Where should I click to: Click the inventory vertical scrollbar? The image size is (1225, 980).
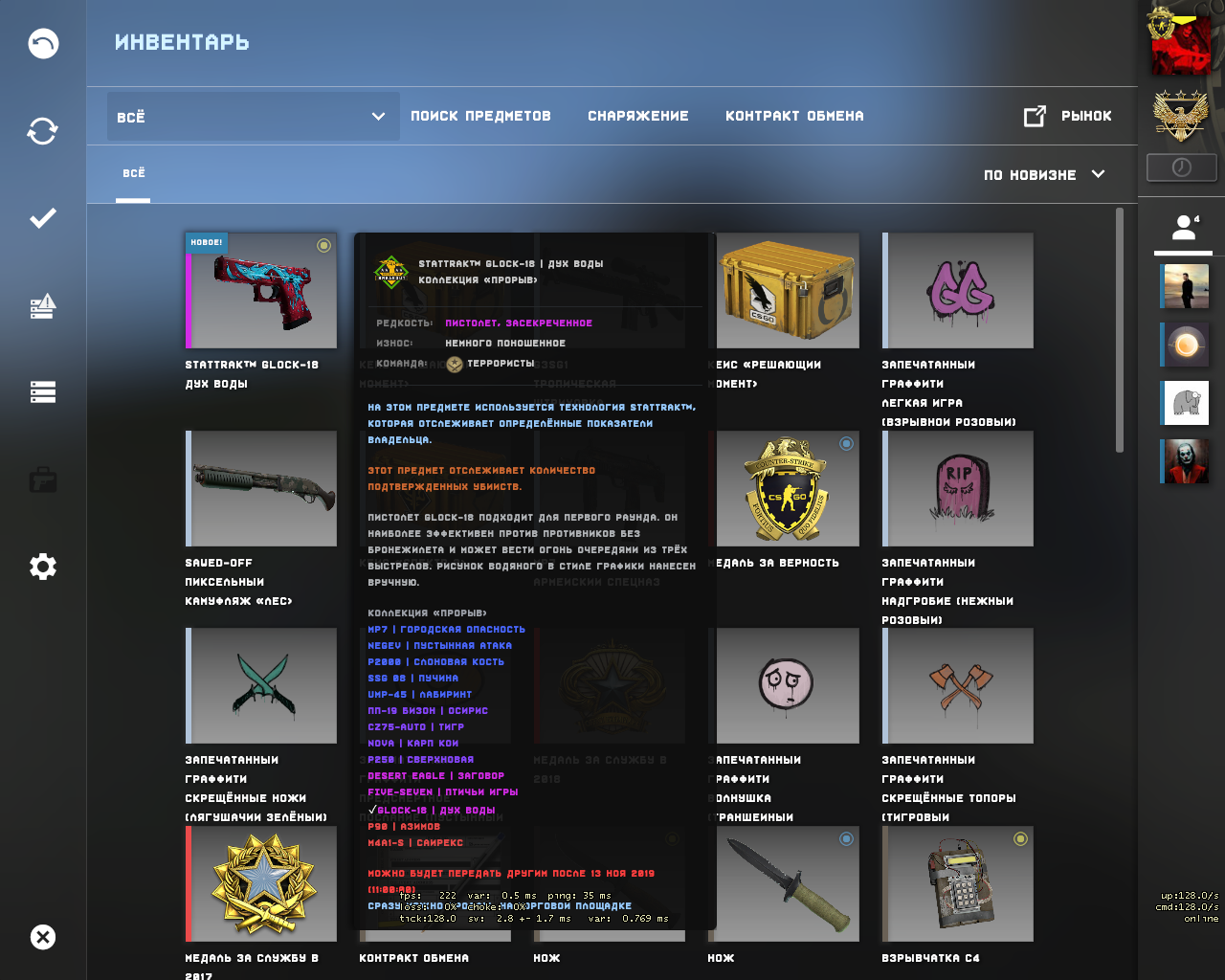click(1120, 331)
